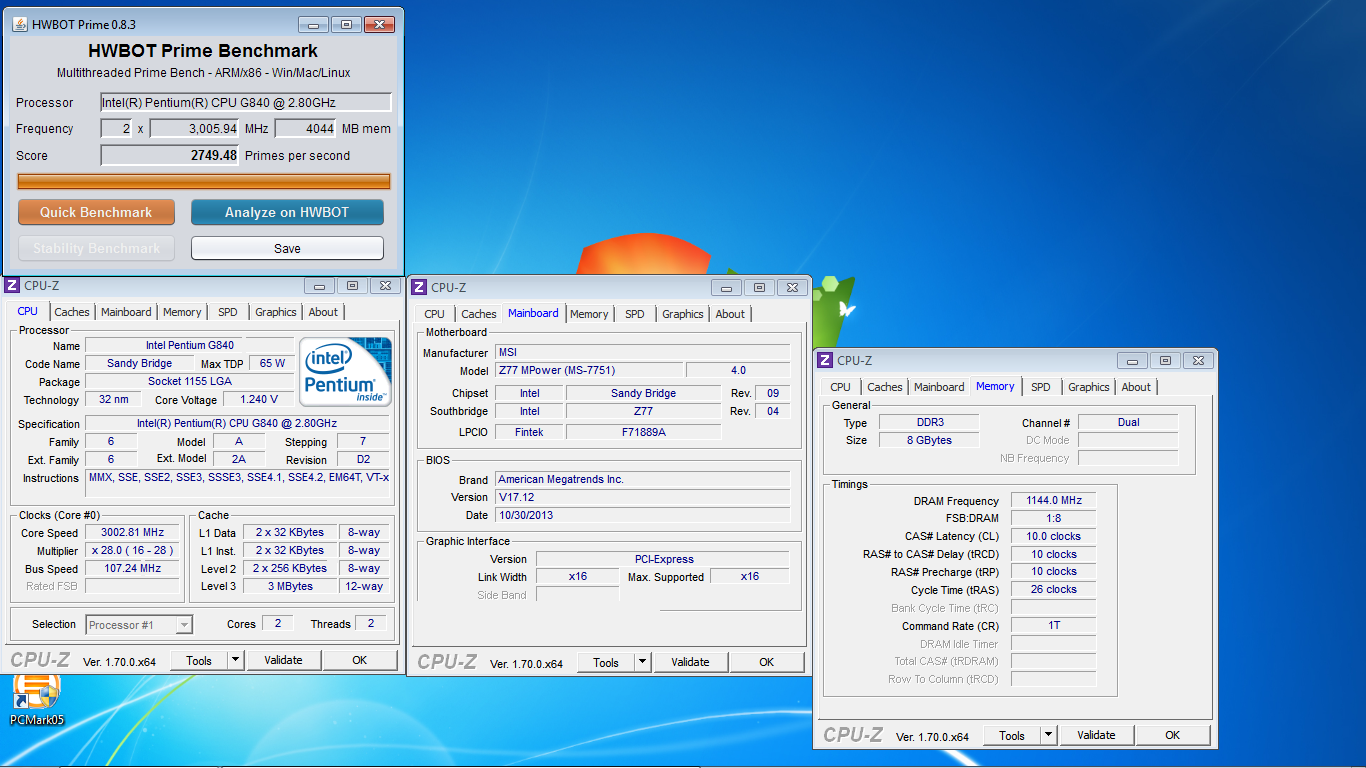
Task: Select CPU tab in Mainboard window
Action: (435, 314)
